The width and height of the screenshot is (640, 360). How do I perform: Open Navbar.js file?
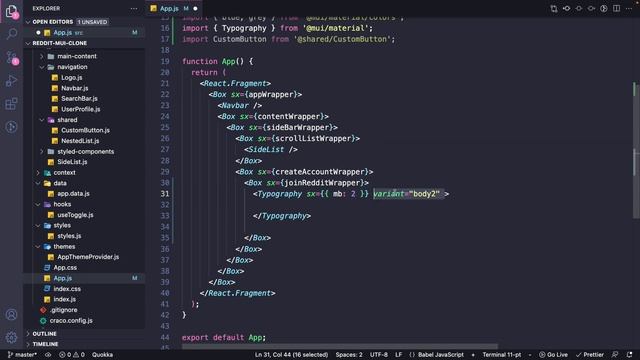pos(74,88)
